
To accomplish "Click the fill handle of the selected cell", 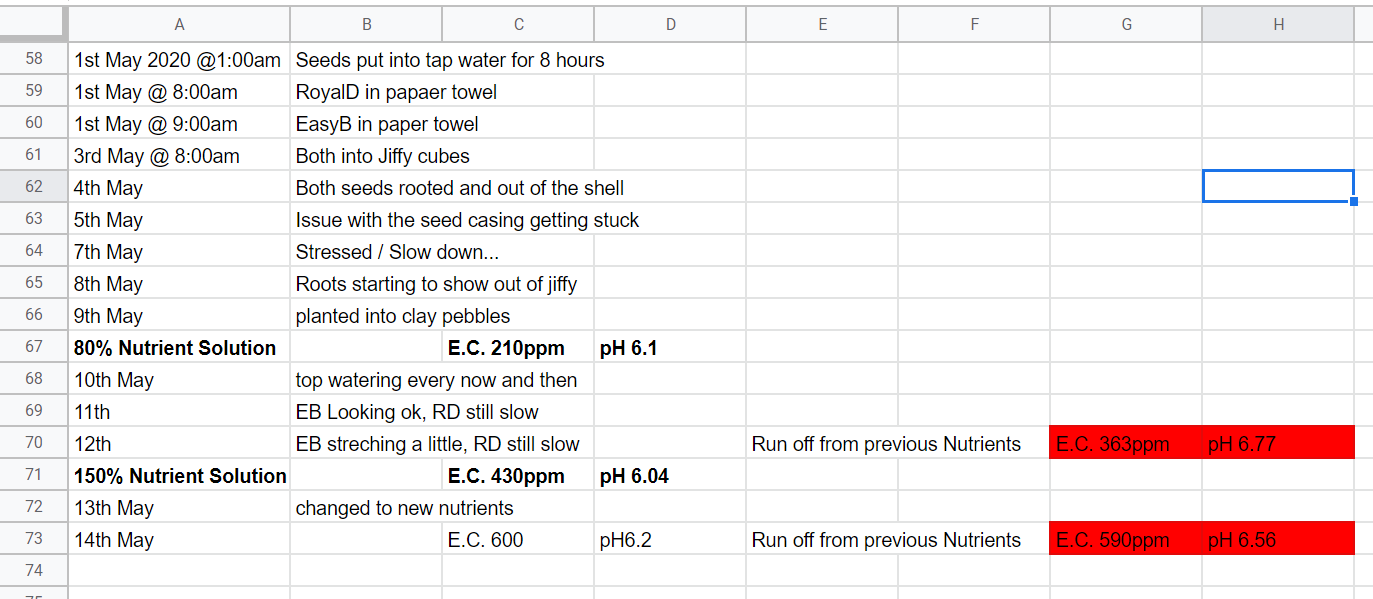I will point(1353,201).
